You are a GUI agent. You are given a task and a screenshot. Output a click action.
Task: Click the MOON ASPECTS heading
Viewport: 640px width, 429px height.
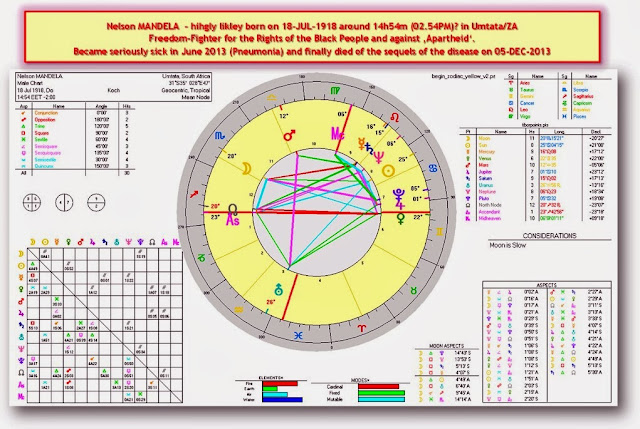446,346
